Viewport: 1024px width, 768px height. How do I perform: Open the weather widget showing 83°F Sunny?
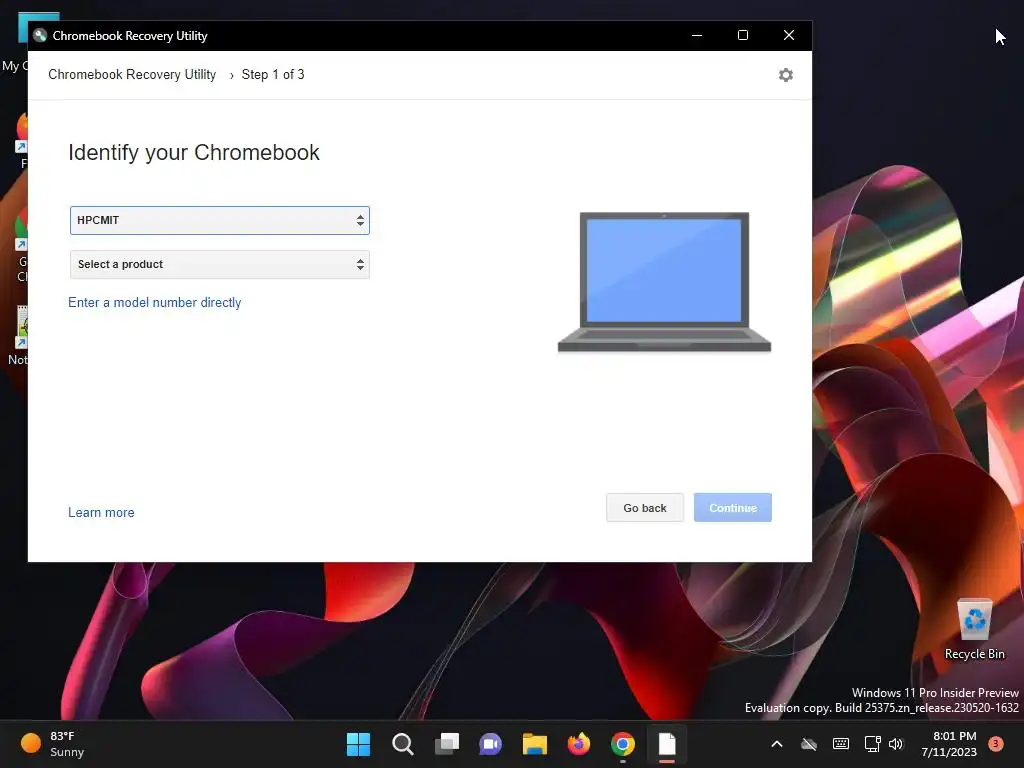coord(53,744)
